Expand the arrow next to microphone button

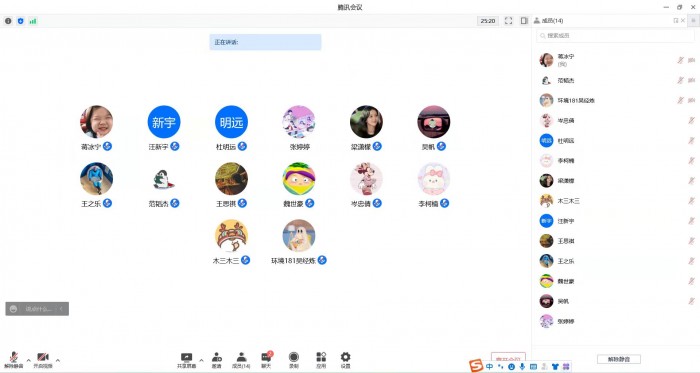point(29,360)
